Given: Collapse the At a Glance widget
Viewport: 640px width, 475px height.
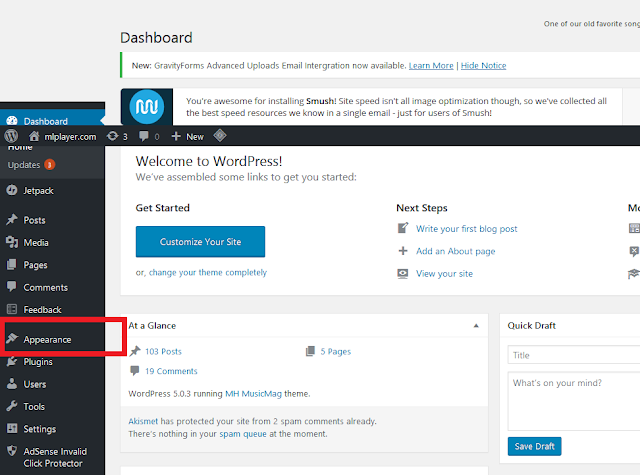Looking at the screenshot, I should click(x=476, y=326).
